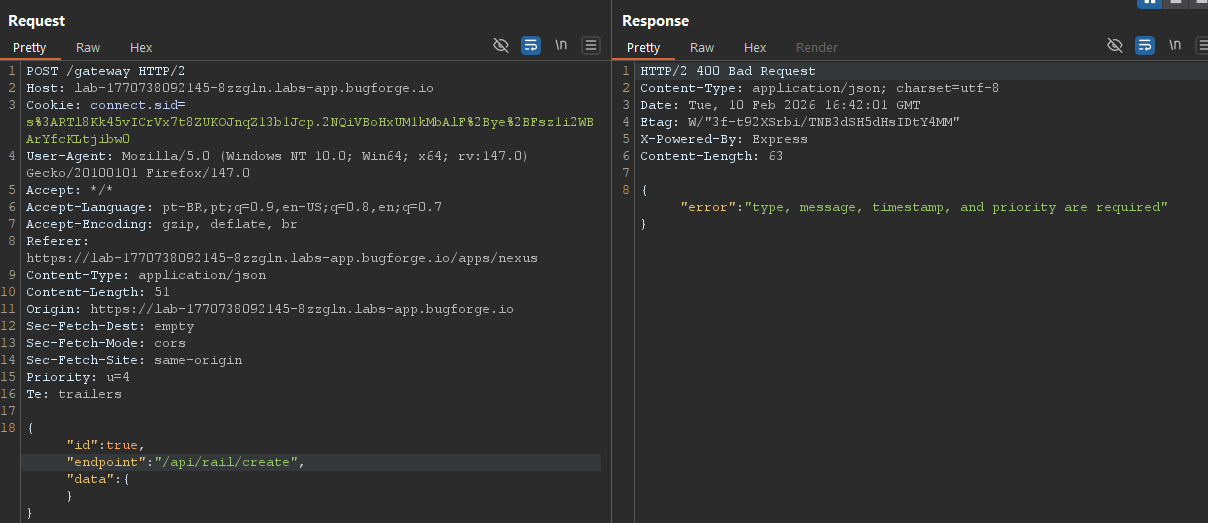1208x523 pixels.
Task: Click the '"data":{' JSON line
Action: (98, 479)
